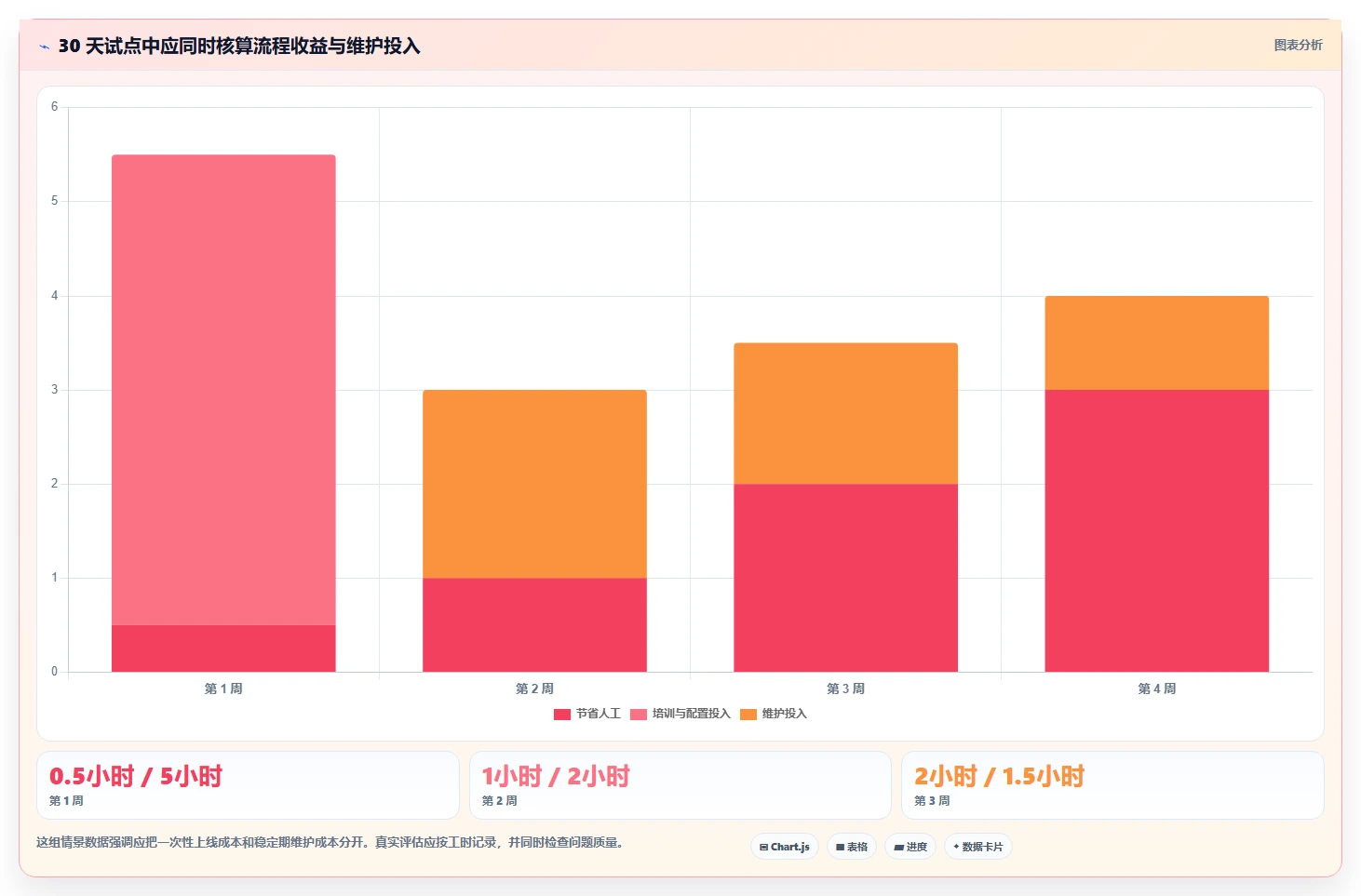The width and height of the screenshot is (1361, 896).
Task: Click the 表格 tag chip
Action: [852, 847]
